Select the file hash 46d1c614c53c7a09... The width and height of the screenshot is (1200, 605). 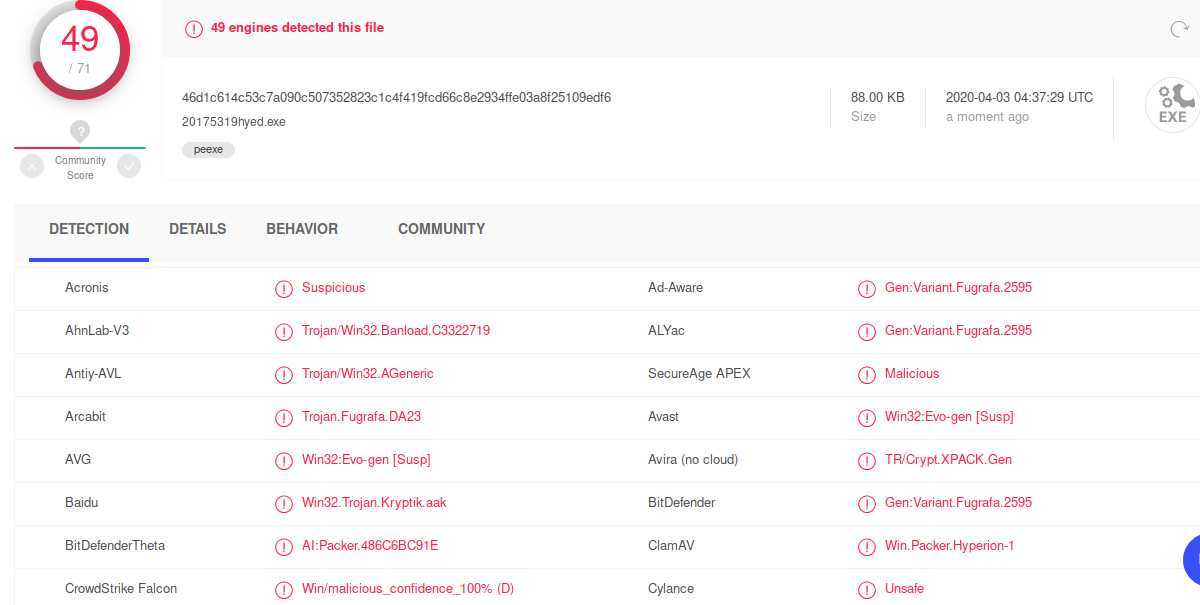(x=396, y=98)
